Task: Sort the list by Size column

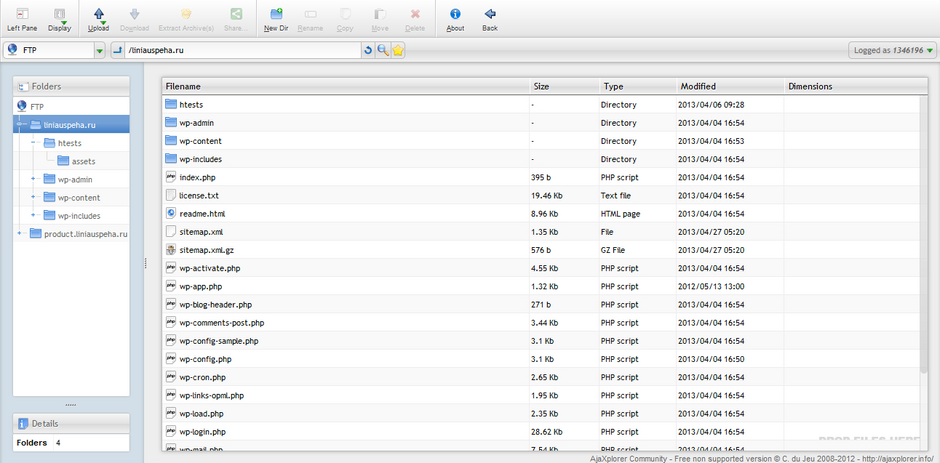Action: pyautogui.click(x=565, y=86)
